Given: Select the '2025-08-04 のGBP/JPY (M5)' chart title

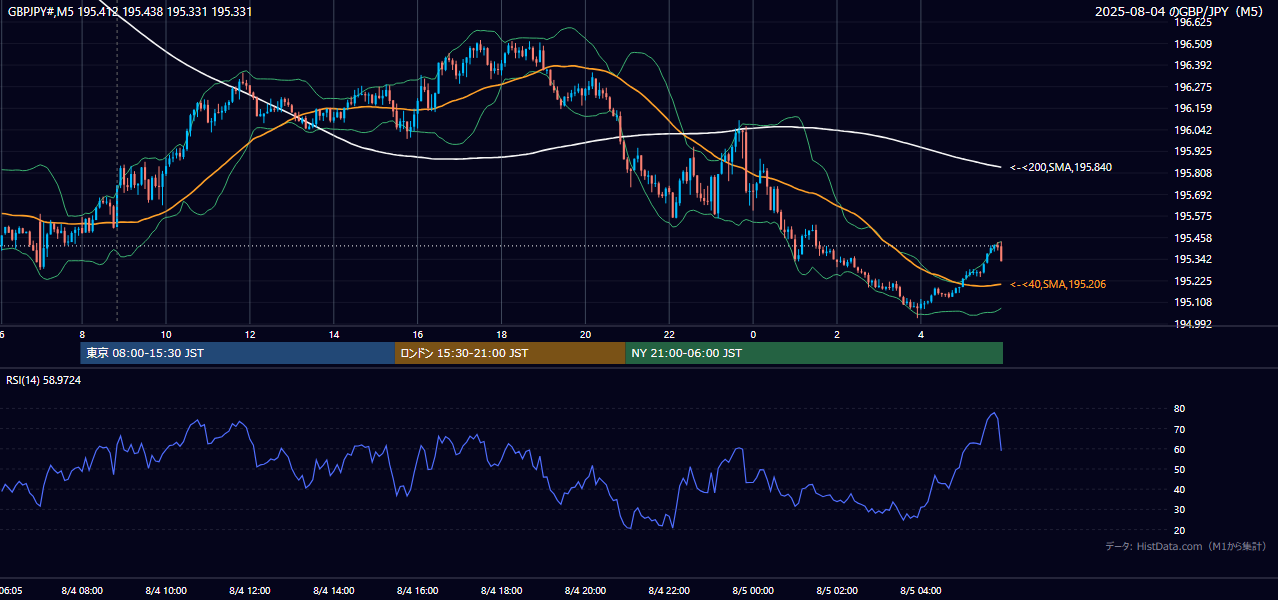Looking at the screenshot, I should click(1180, 12).
